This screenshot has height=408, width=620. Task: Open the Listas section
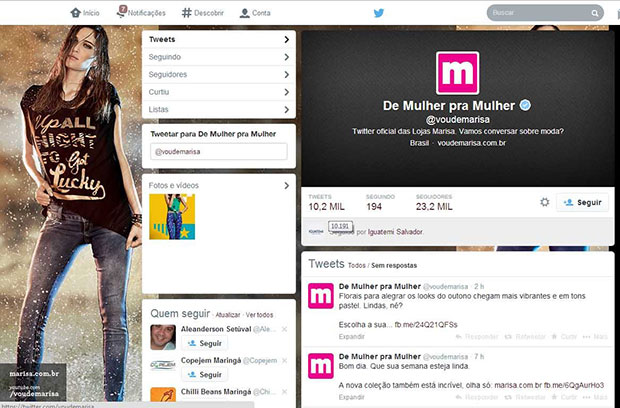[219, 109]
